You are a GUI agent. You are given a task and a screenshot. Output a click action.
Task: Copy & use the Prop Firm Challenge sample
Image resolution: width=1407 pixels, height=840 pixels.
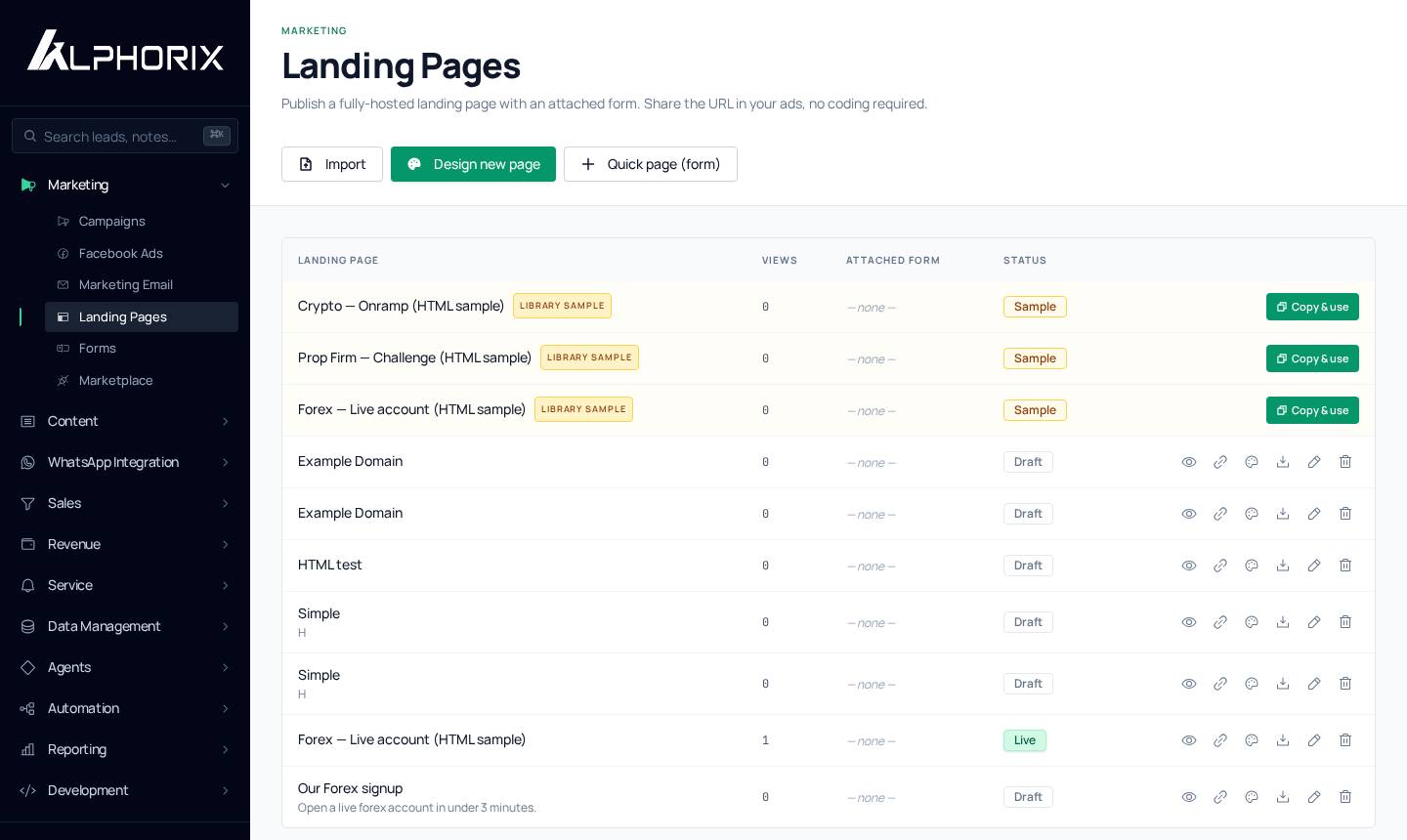pos(1312,358)
